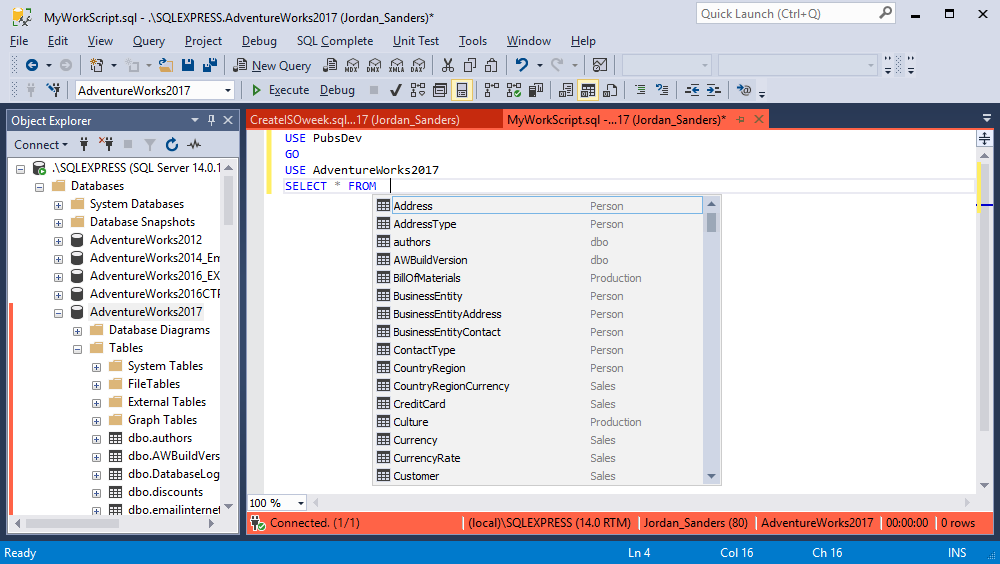1000x564 pixels.
Task: Click the Navigate Backward arrow icon
Action: tap(31, 65)
